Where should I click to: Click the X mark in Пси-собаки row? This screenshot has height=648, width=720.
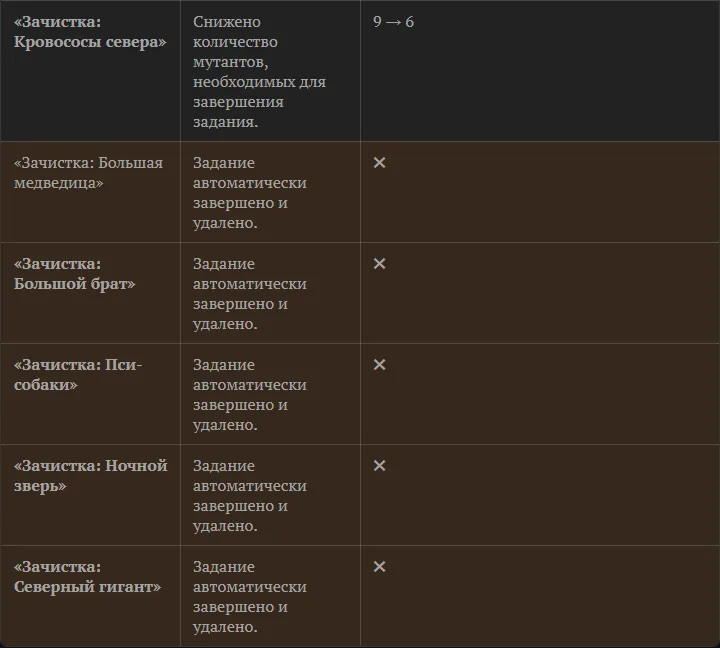(x=379, y=365)
